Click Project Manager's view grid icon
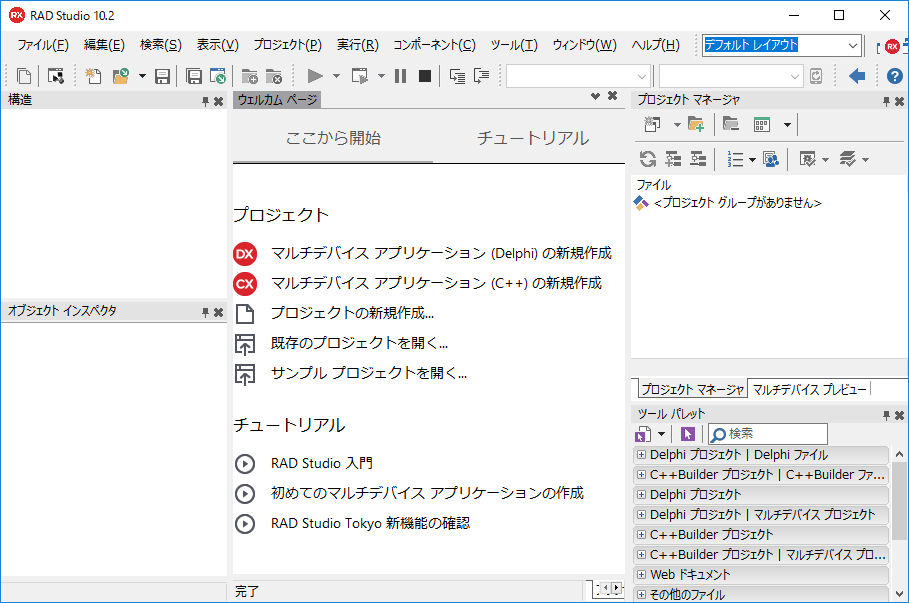Viewport: 909px width, 603px height. (x=762, y=124)
